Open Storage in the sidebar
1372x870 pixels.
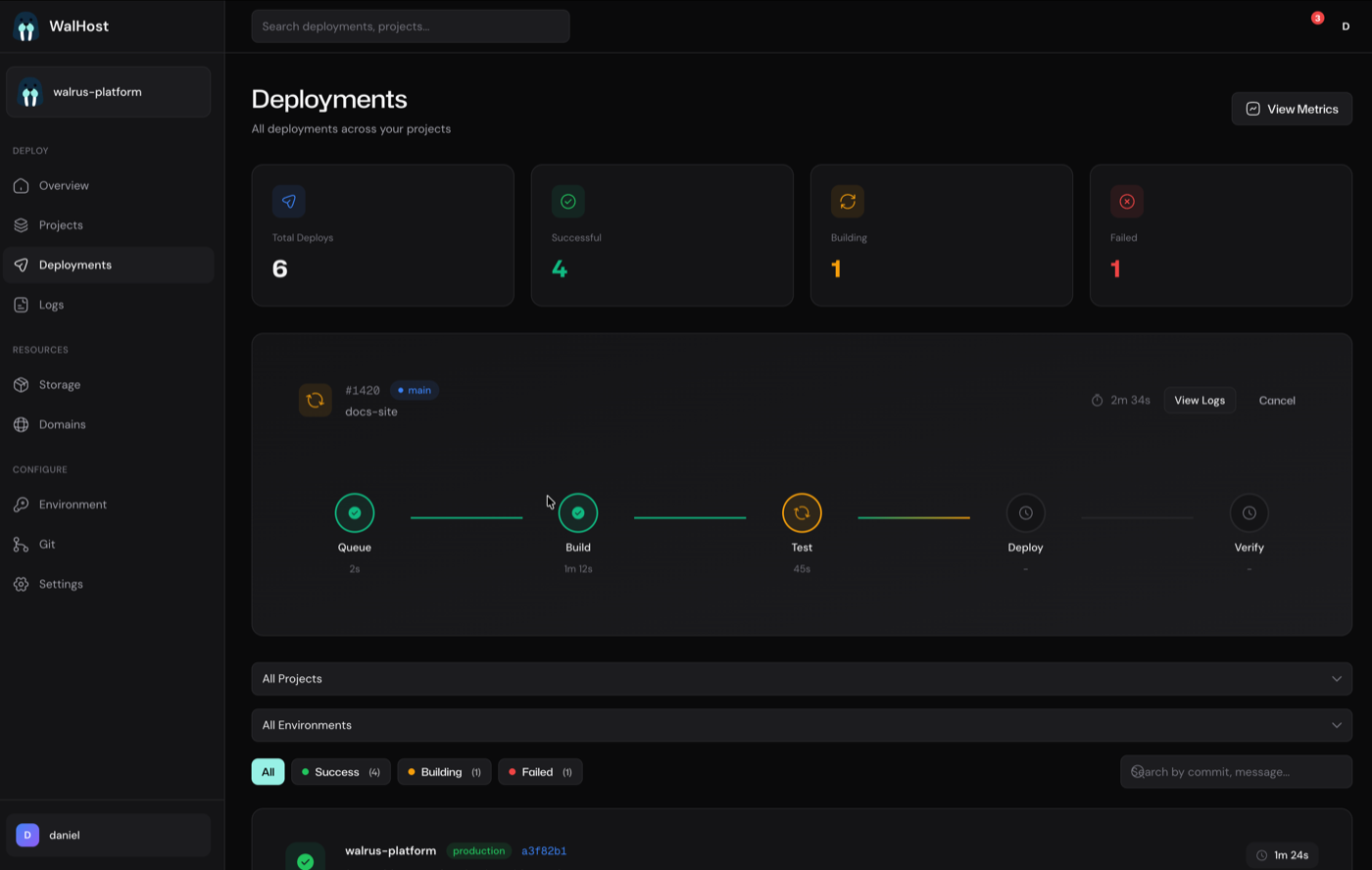(x=109, y=385)
